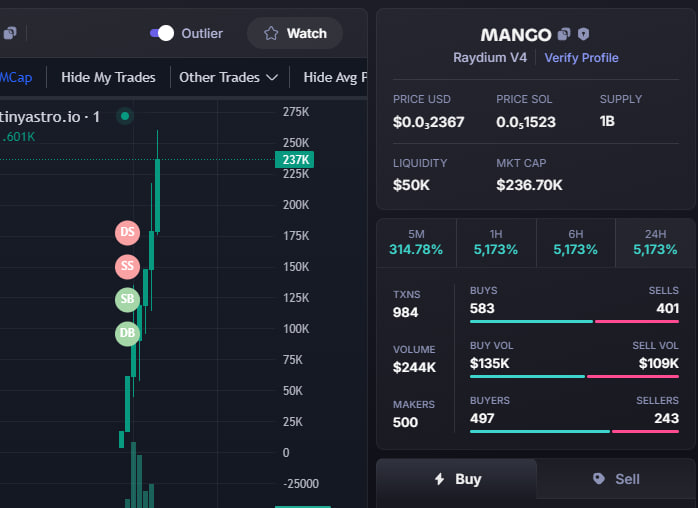Toggle the Outlier switch

point(162,33)
